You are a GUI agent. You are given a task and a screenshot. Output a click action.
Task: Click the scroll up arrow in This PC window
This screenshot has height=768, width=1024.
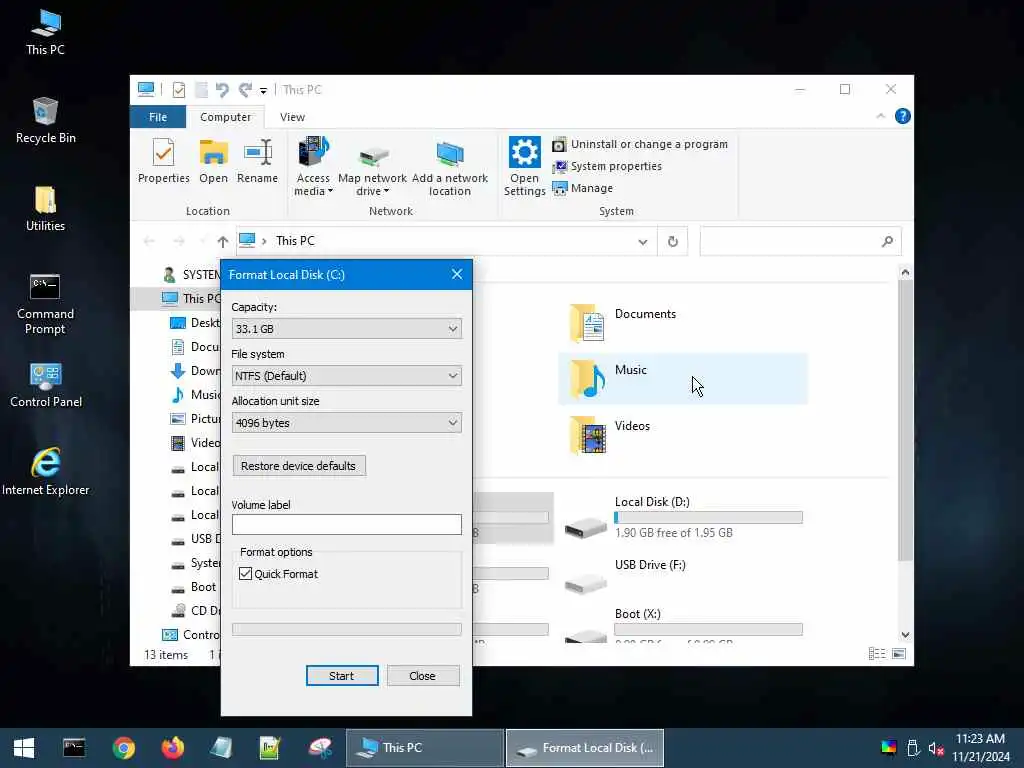pyautogui.click(x=905, y=272)
